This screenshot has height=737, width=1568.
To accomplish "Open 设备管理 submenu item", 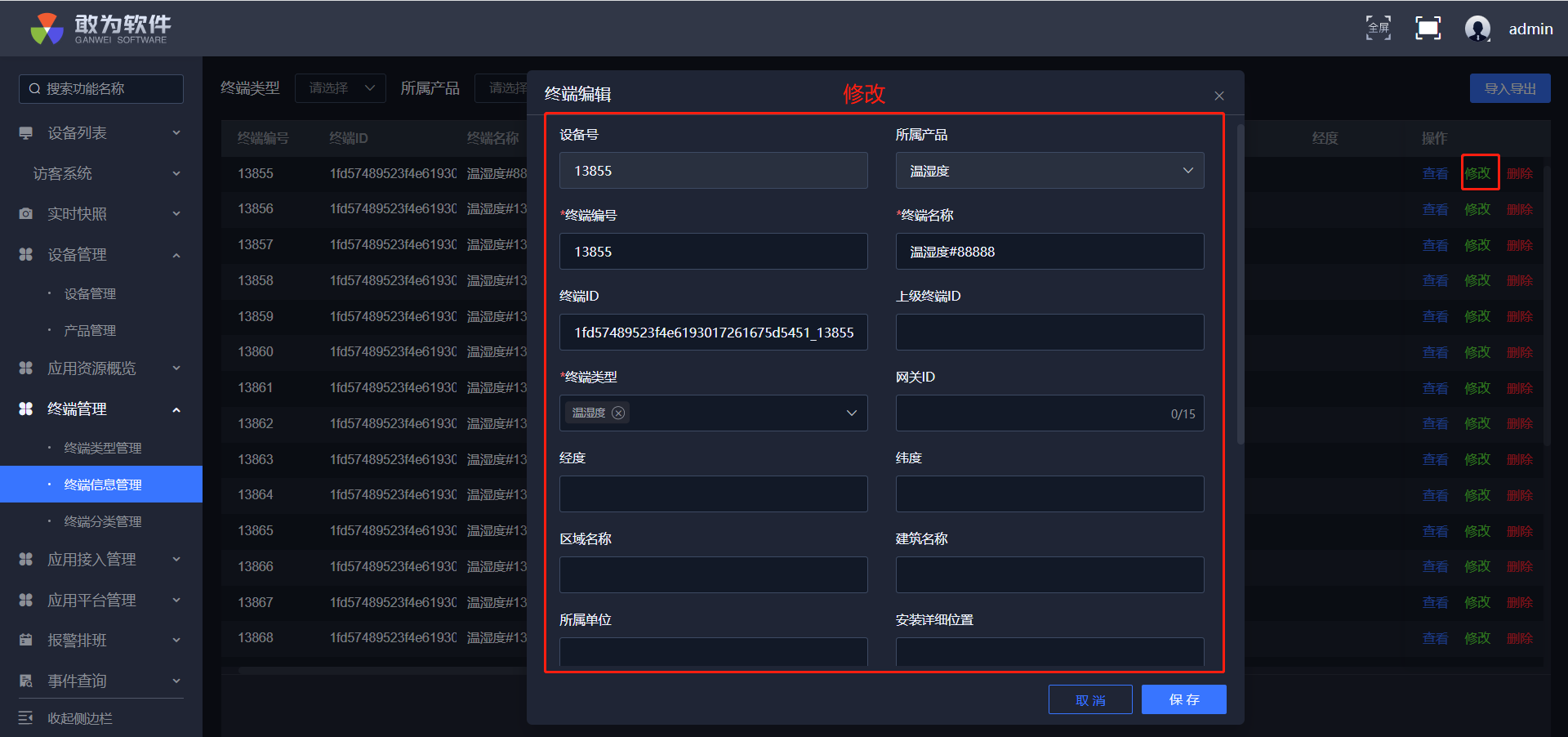I will tap(90, 294).
